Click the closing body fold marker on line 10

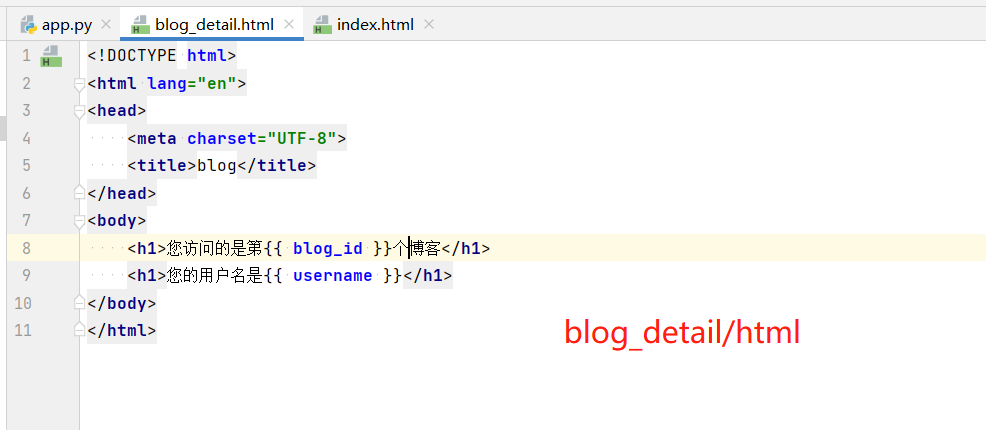pos(79,303)
